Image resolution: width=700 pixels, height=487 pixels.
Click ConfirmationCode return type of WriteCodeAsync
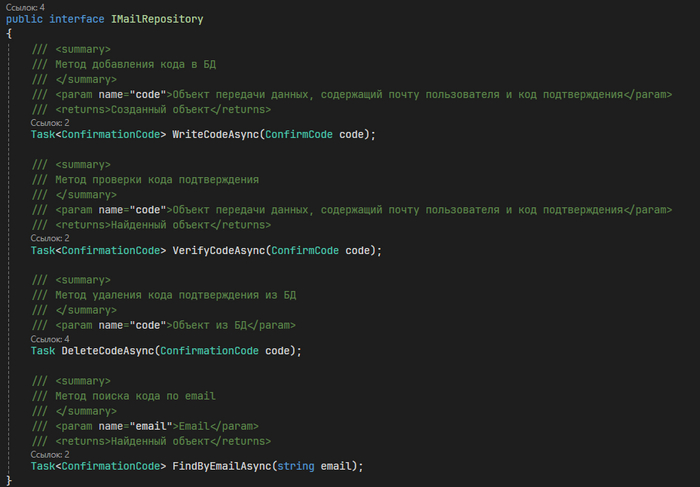113,135
